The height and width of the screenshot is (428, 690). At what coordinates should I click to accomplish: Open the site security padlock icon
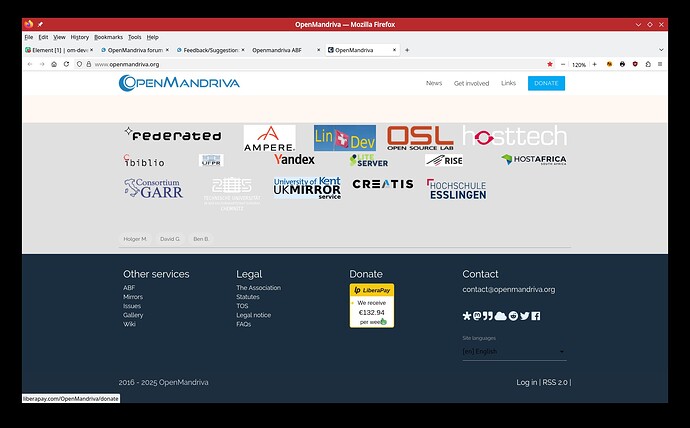click(x=88, y=64)
